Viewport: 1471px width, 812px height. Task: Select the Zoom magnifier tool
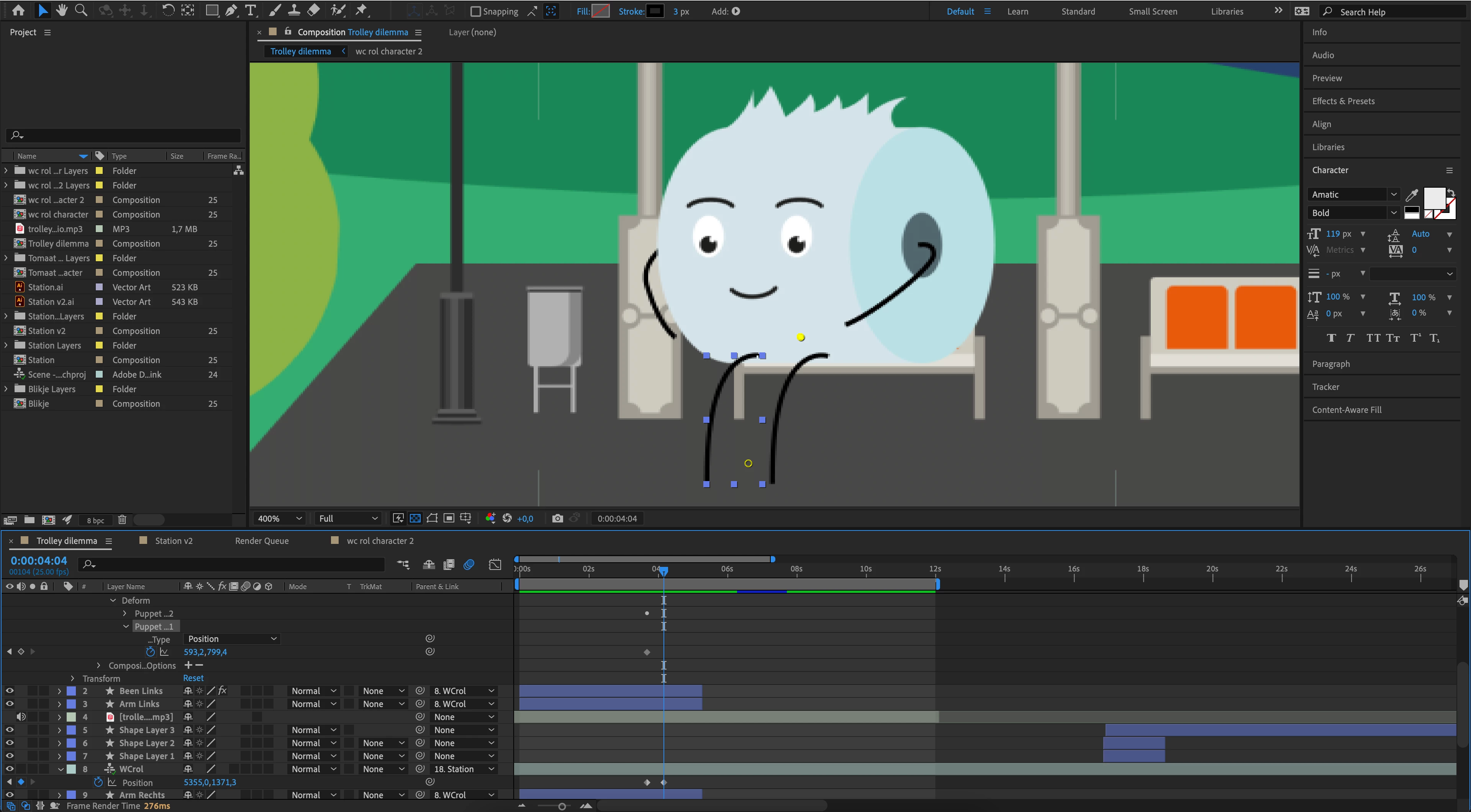click(x=81, y=10)
